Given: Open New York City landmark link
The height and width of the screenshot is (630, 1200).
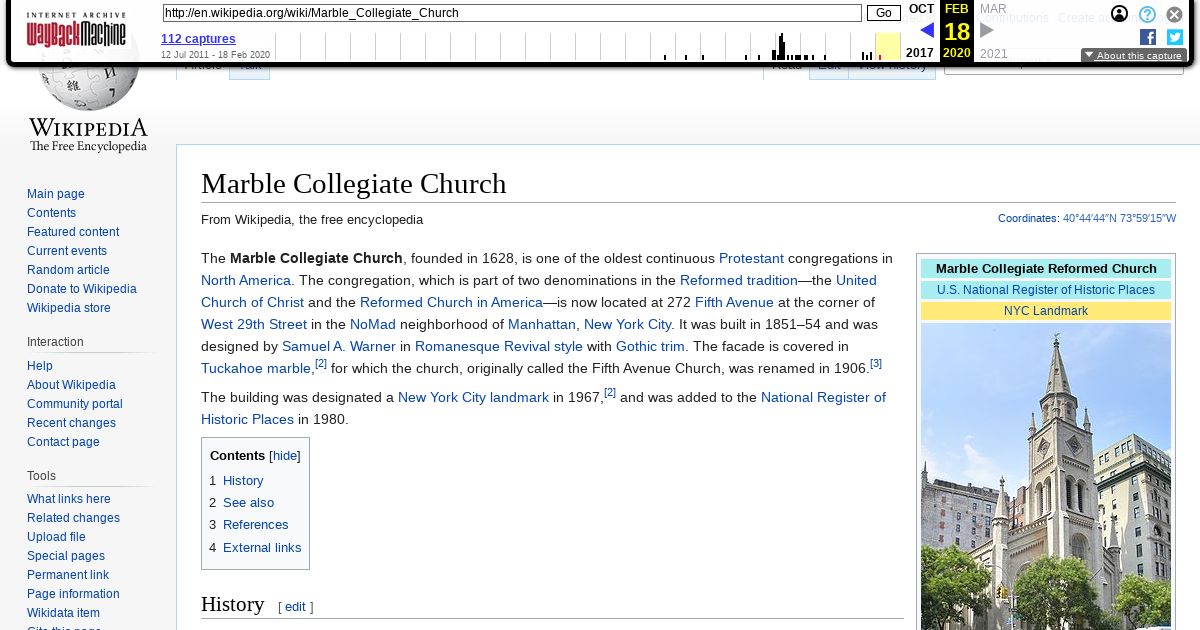Looking at the screenshot, I should click(x=473, y=397).
